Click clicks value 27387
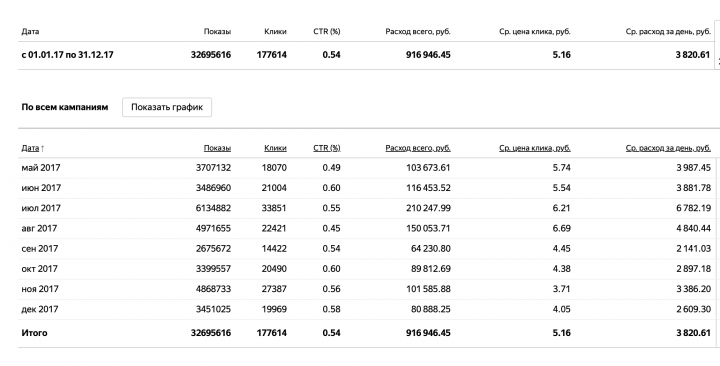720x366 pixels. click(274, 289)
